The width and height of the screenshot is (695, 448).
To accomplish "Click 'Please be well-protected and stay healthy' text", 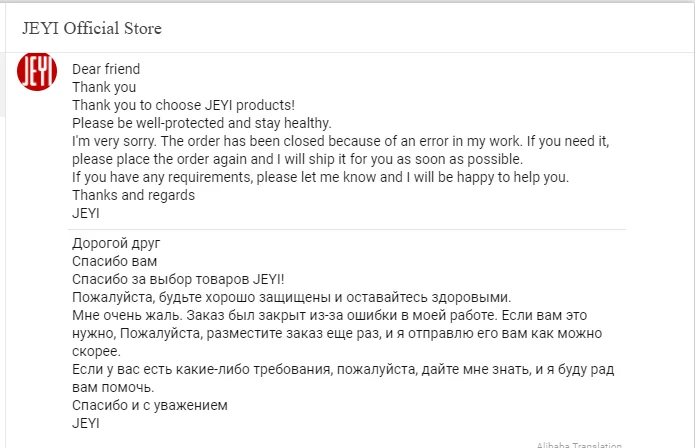I will pyautogui.click(x=202, y=123).
